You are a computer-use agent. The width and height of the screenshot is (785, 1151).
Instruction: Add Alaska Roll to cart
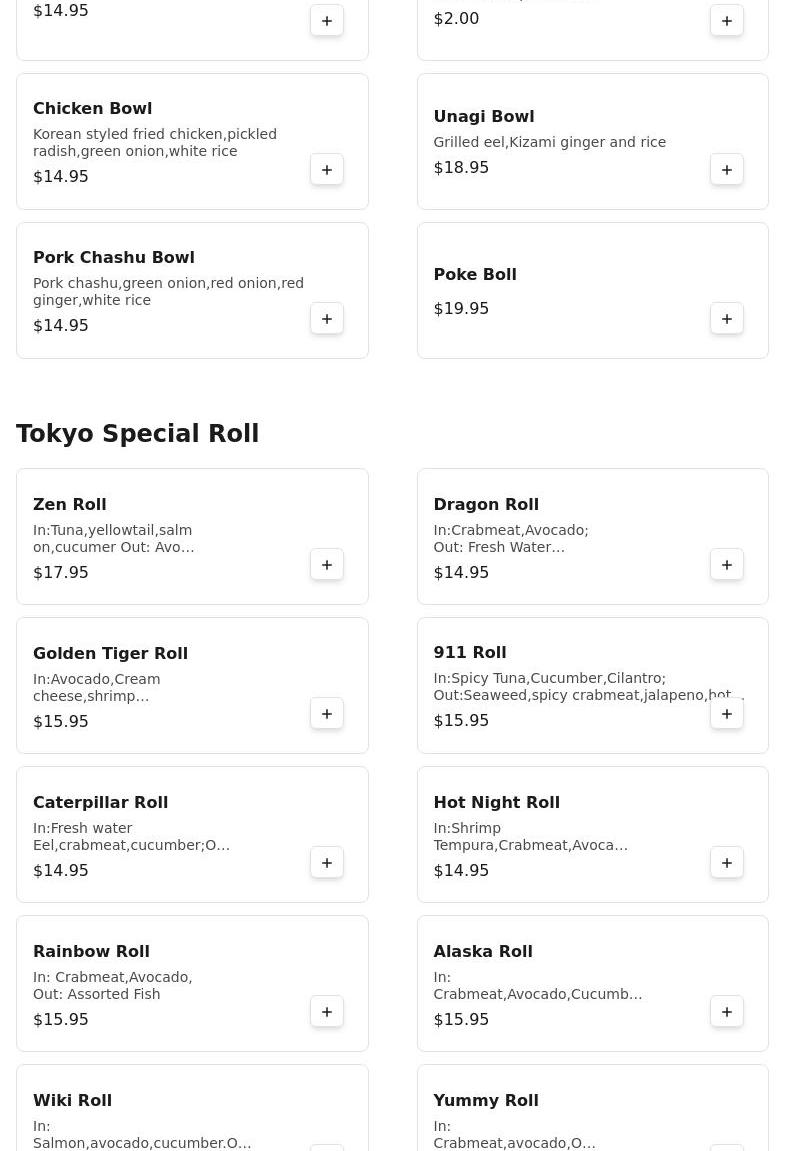click(727, 1012)
